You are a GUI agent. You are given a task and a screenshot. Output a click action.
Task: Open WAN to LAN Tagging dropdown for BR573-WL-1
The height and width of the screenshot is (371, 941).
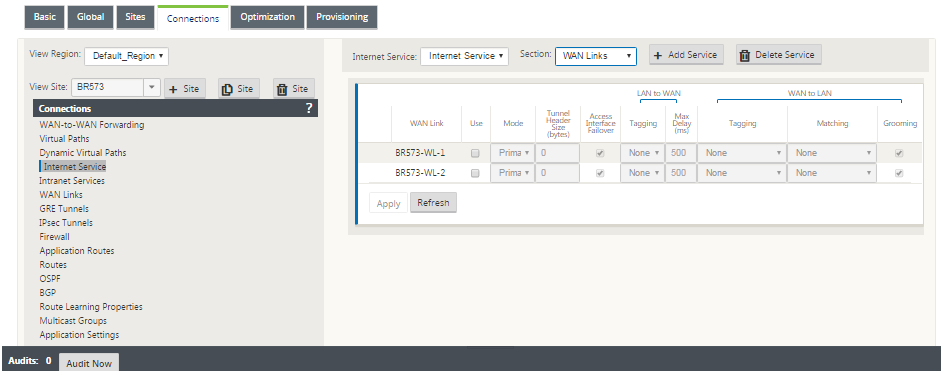point(742,153)
